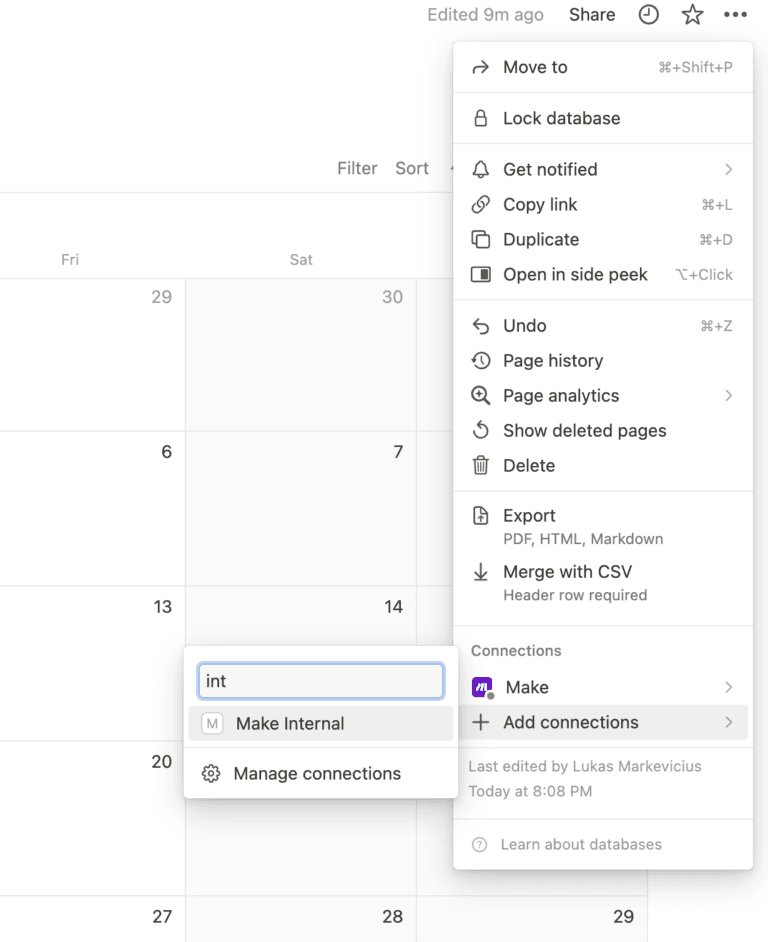Choose Merge with CSV option
The height and width of the screenshot is (942, 768).
pyautogui.click(x=567, y=572)
